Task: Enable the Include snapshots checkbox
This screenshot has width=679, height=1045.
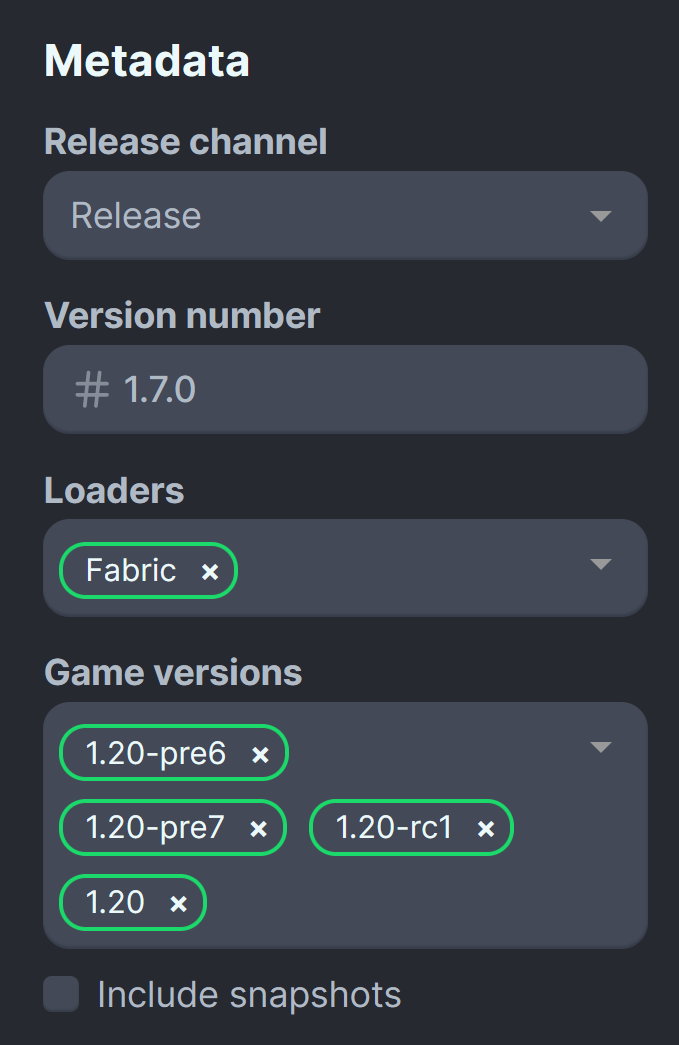Action: (x=60, y=994)
